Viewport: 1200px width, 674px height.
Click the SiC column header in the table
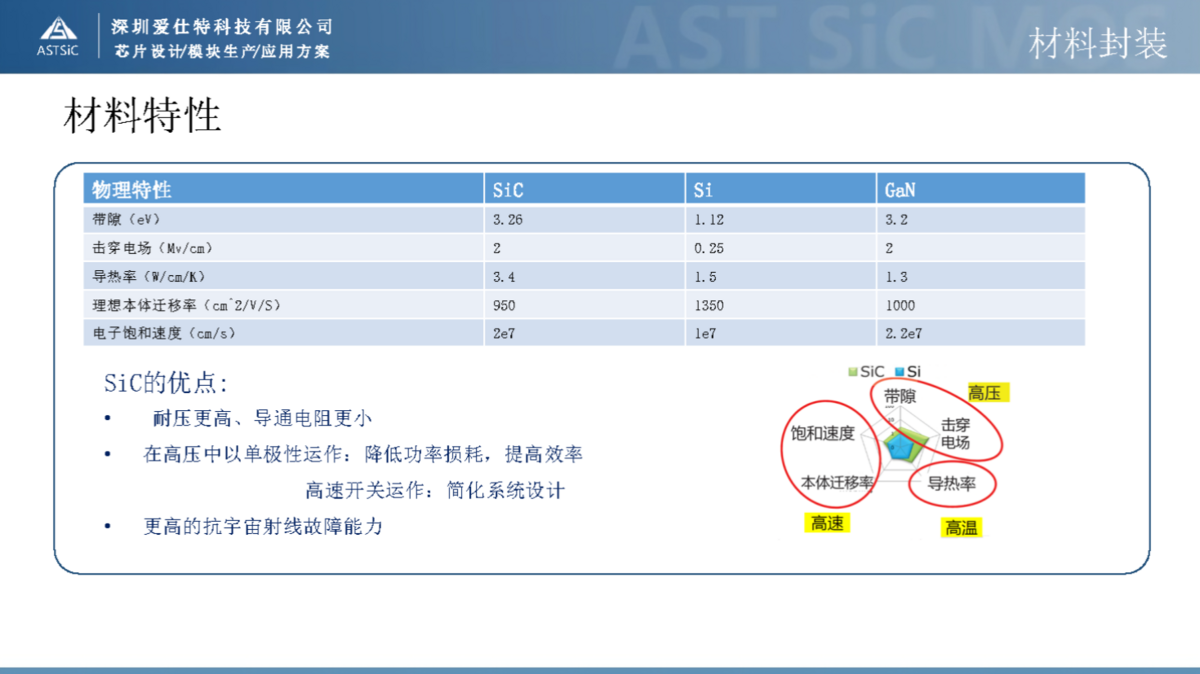coord(508,189)
